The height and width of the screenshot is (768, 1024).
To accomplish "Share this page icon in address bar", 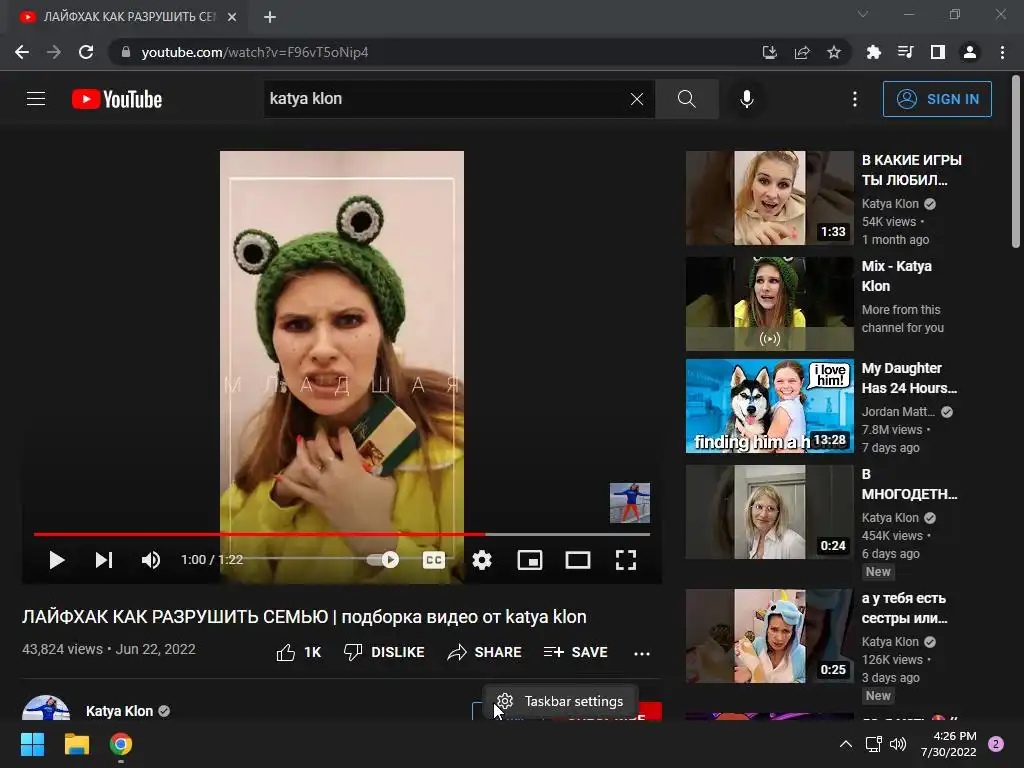I will pyautogui.click(x=802, y=52).
